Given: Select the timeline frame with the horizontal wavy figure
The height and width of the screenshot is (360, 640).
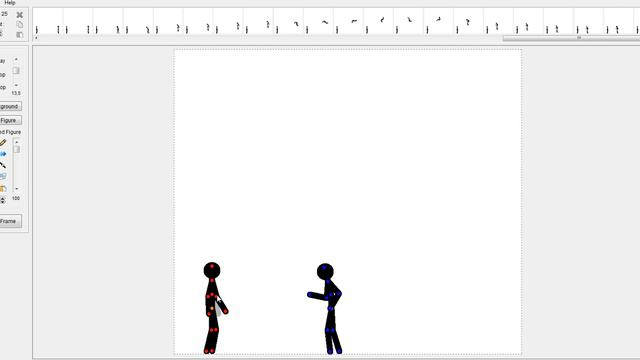Looking at the screenshot, I should (x=318, y=22).
